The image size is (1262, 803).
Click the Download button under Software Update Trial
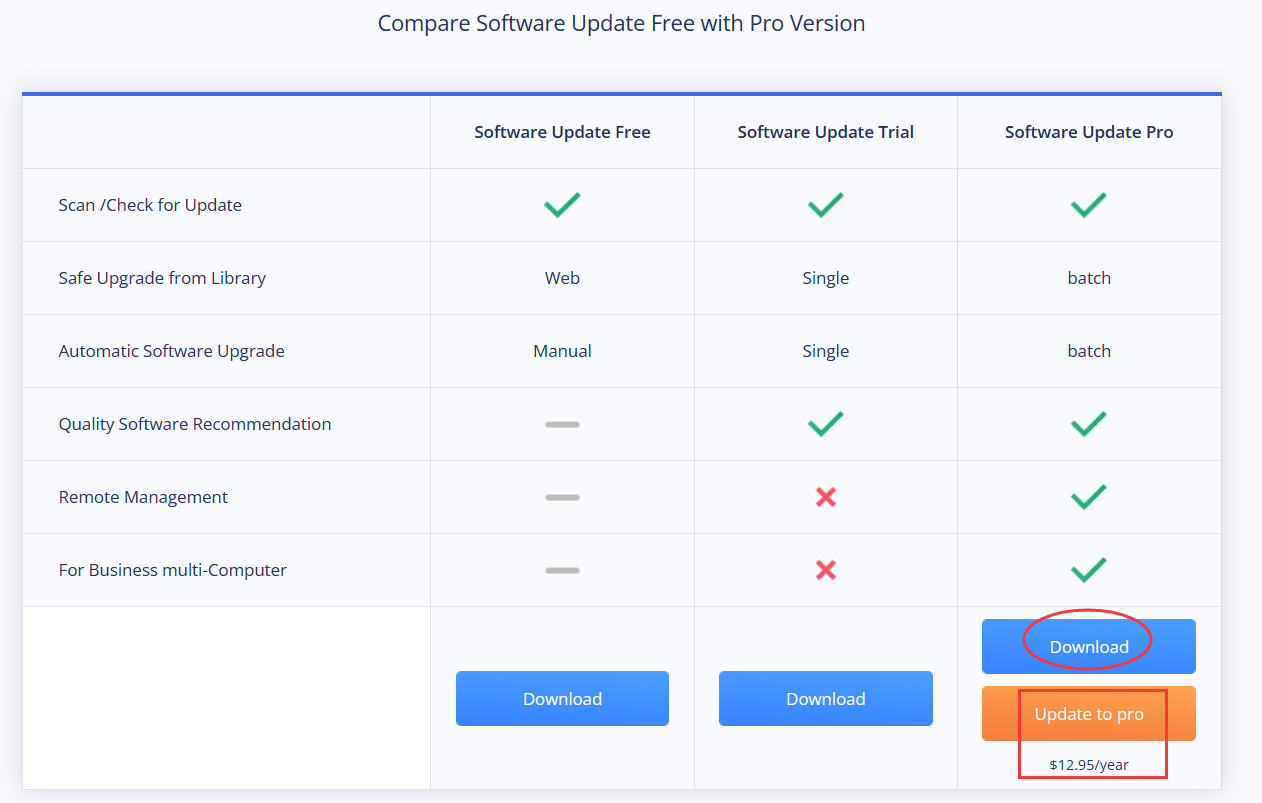pos(825,698)
